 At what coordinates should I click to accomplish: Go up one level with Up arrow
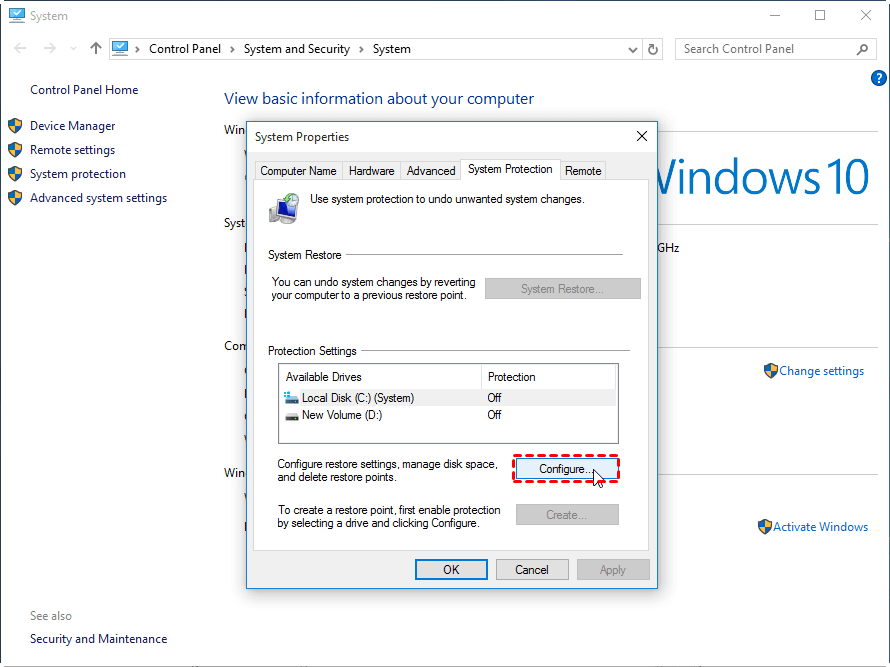click(95, 49)
